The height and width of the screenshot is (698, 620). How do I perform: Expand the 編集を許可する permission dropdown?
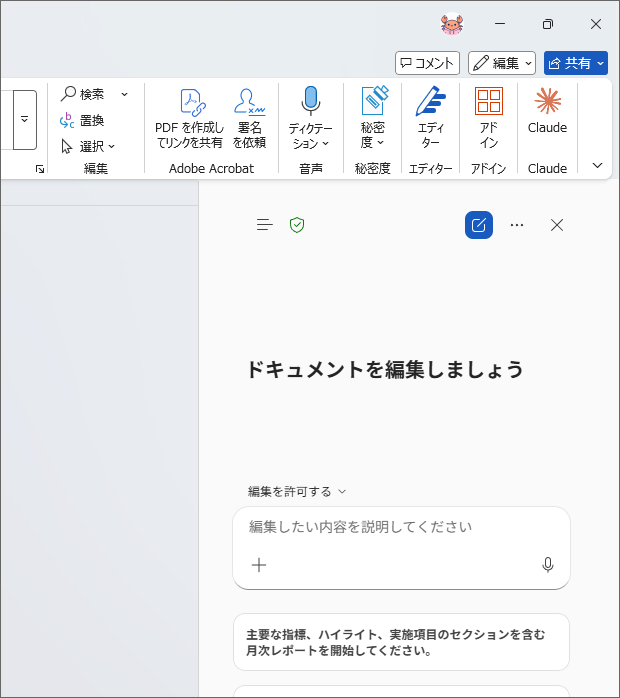(297, 491)
